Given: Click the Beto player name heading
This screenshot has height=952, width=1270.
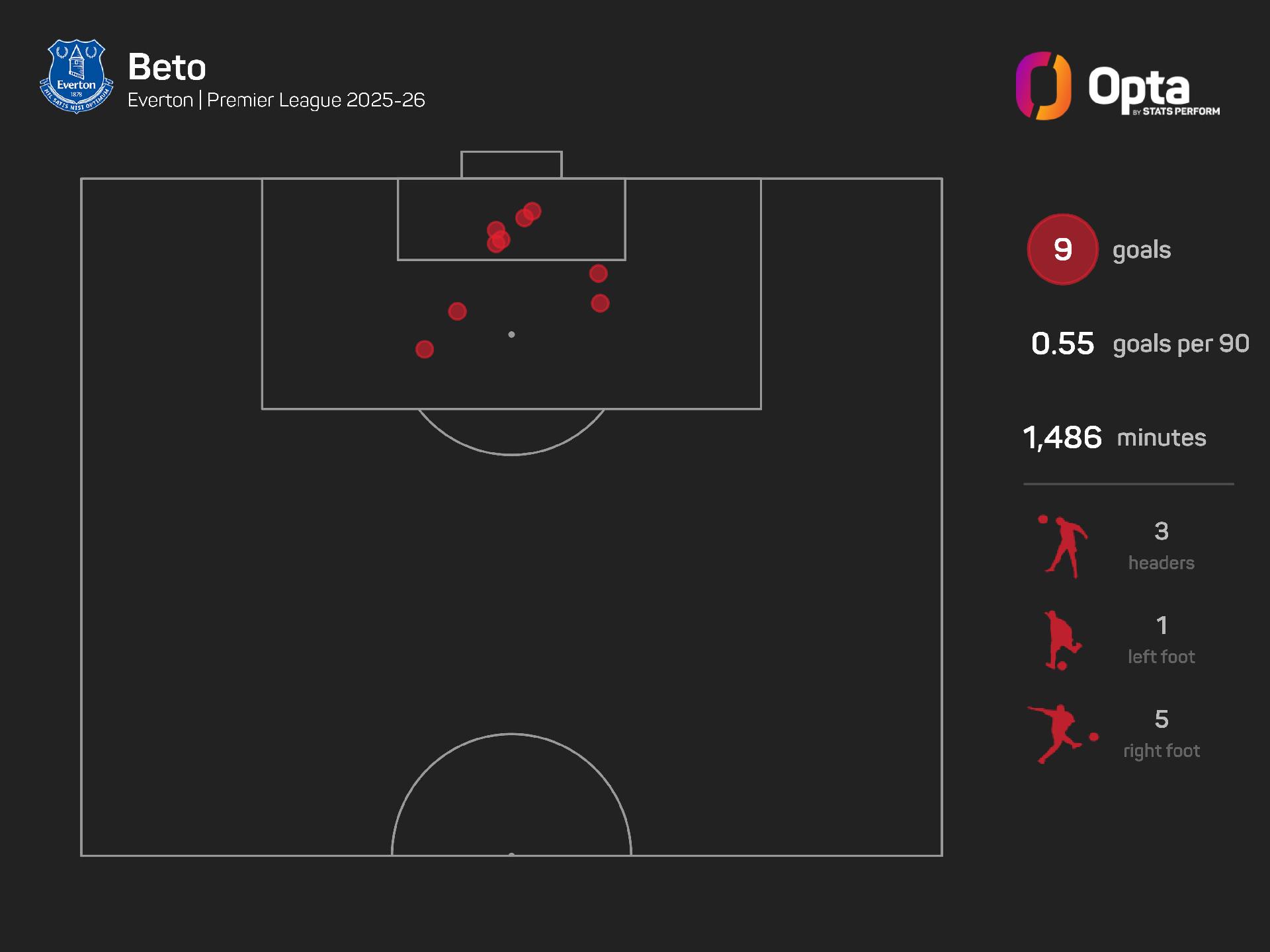Looking at the screenshot, I should pyautogui.click(x=167, y=67).
